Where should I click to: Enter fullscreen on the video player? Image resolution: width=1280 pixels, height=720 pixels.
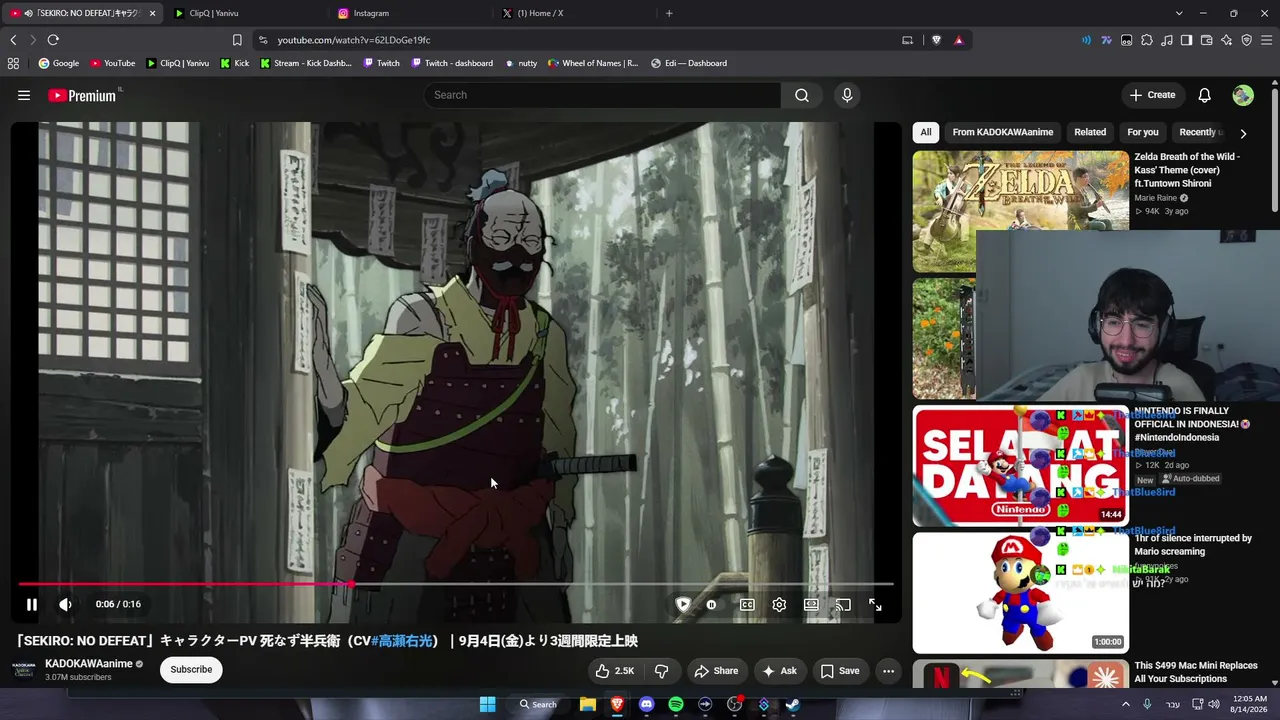pos(875,604)
